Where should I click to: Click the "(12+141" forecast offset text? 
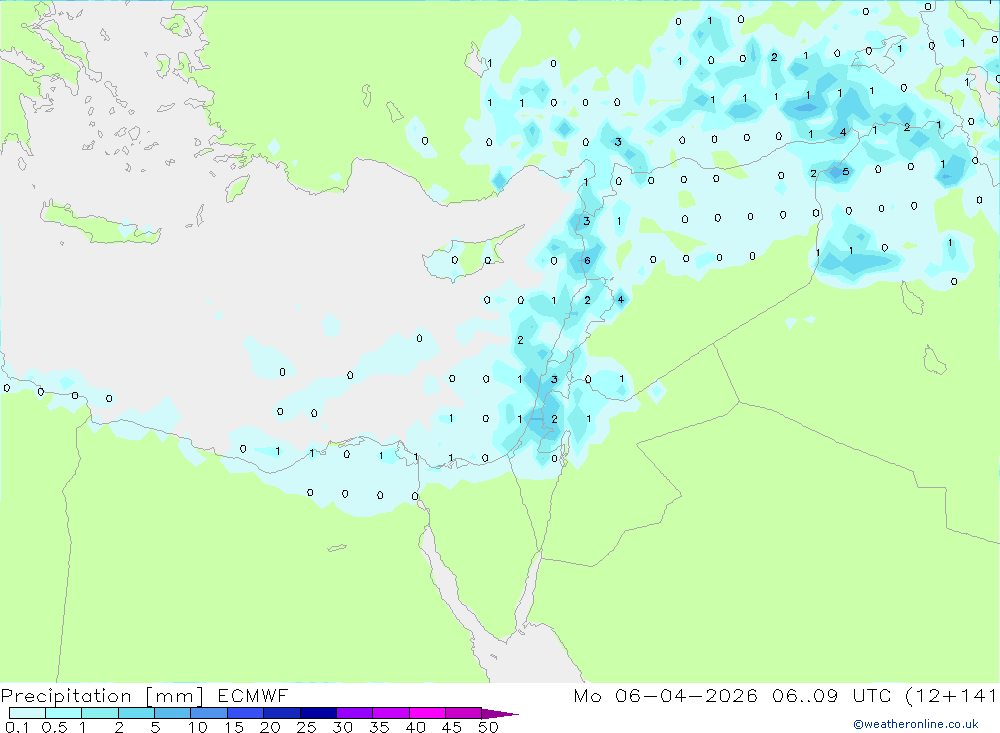point(951,695)
